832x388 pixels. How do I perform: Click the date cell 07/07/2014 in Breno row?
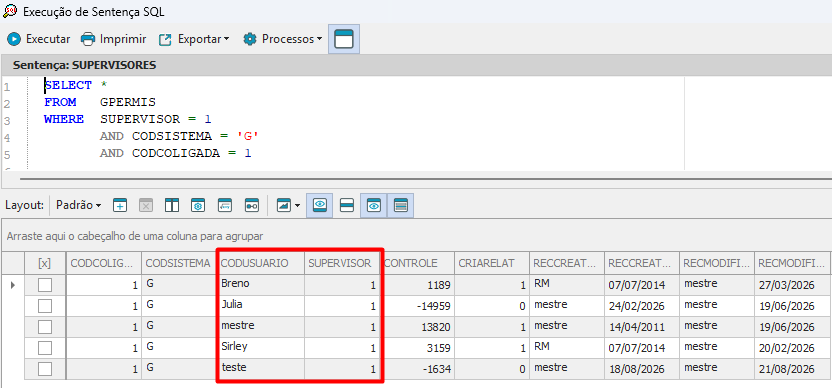(x=642, y=285)
